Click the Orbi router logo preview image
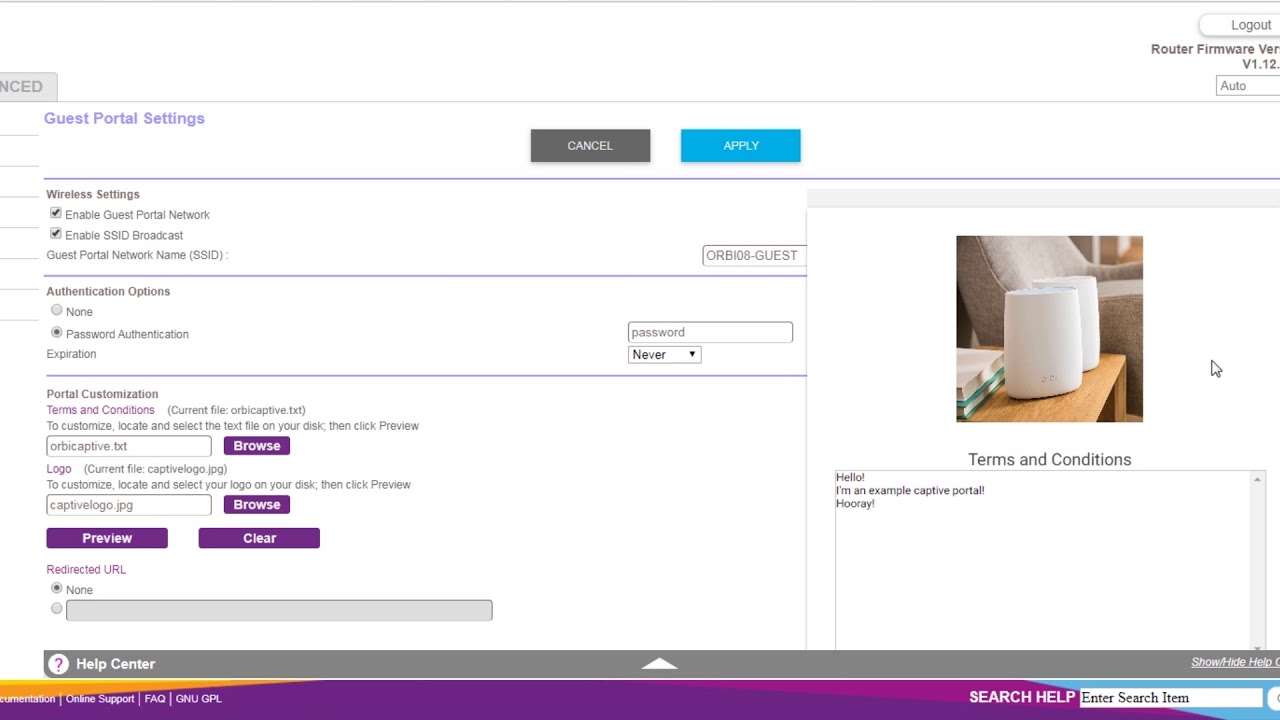This screenshot has height=720, width=1280. [x=1049, y=329]
